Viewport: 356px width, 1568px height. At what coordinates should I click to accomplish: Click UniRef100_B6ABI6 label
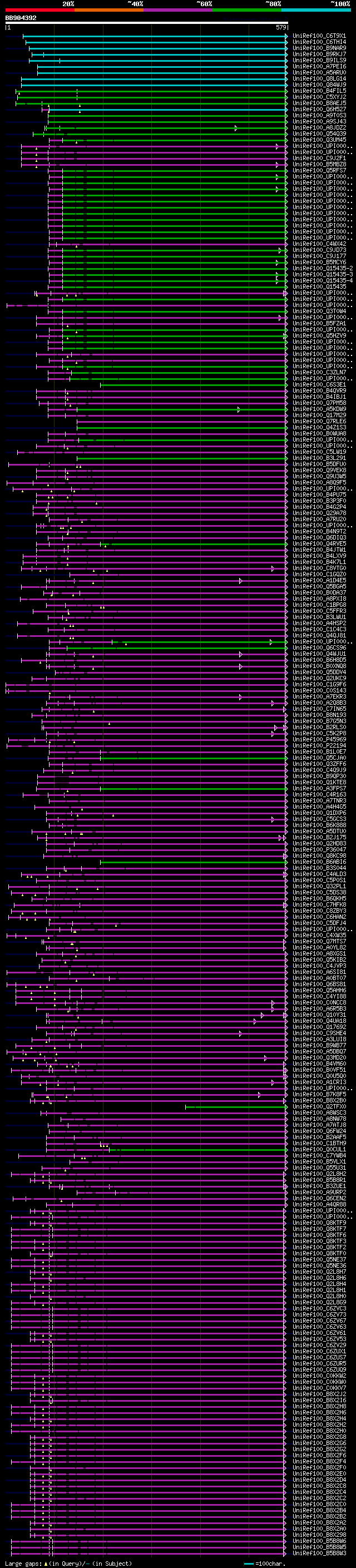[319, 862]
